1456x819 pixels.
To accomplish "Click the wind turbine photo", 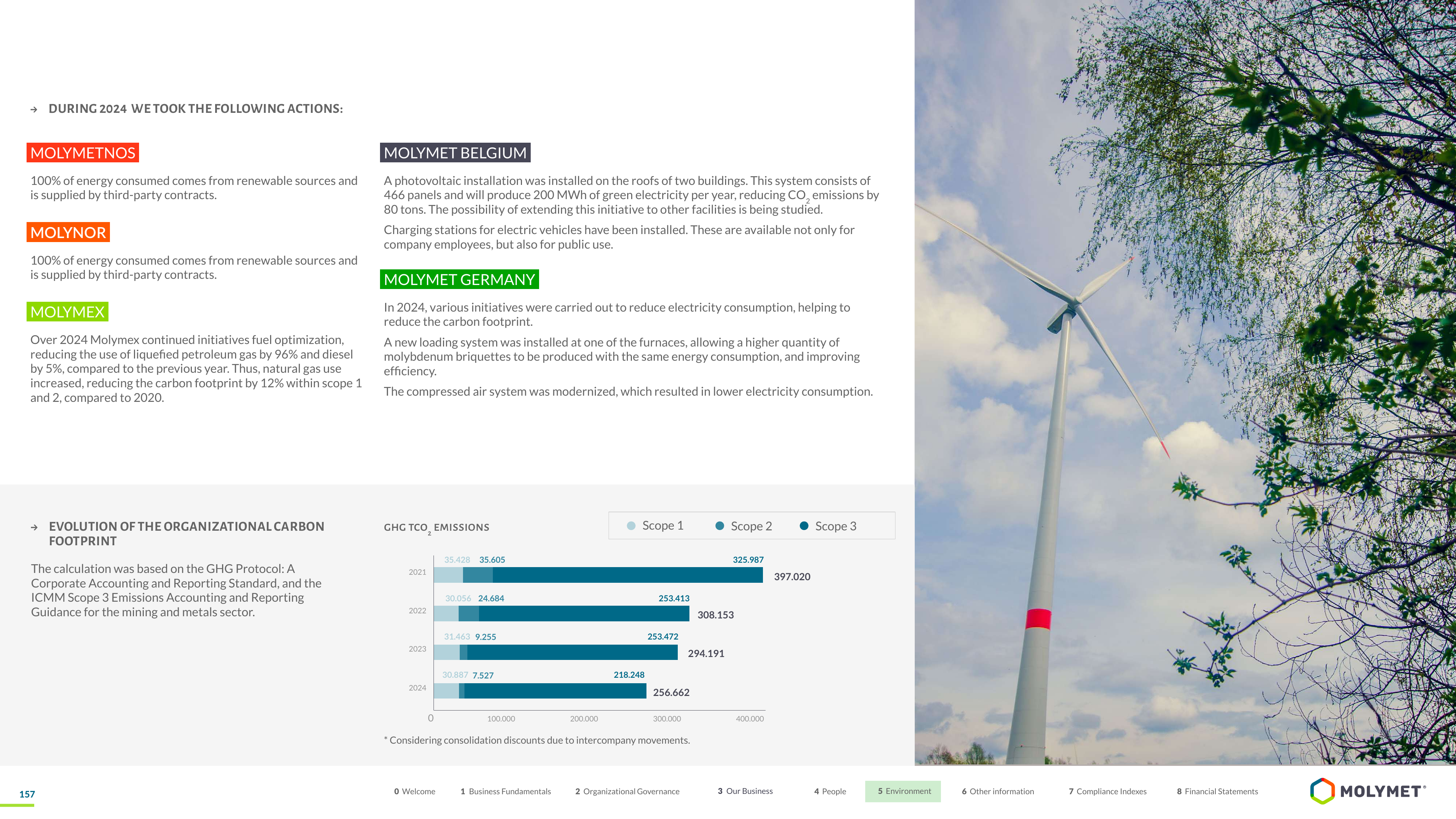I will click(1185, 382).
